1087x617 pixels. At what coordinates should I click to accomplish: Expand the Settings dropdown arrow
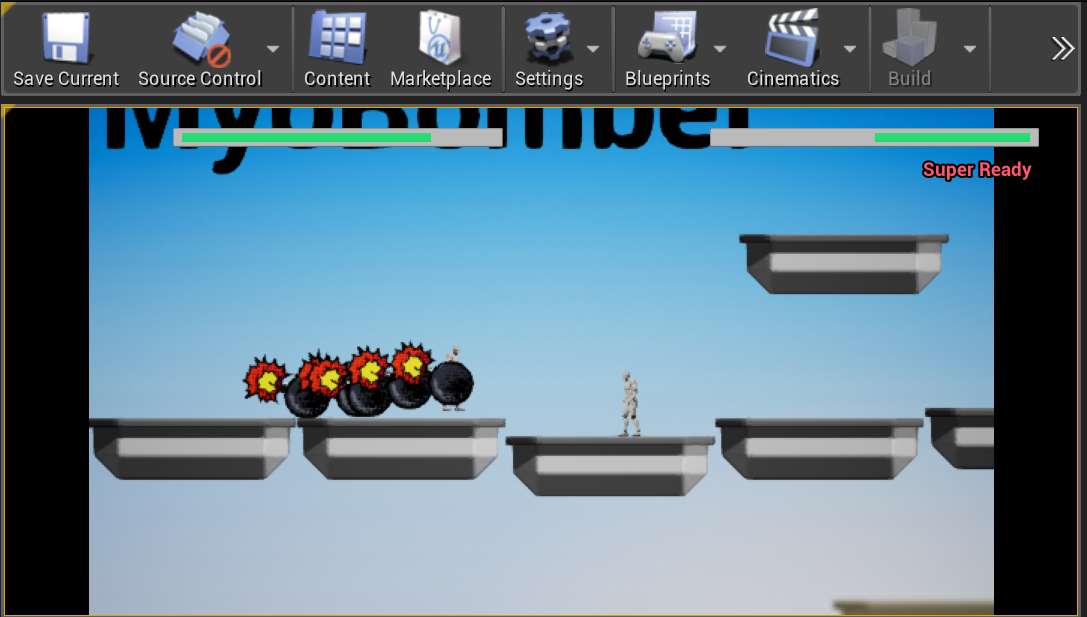(x=593, y=49)
